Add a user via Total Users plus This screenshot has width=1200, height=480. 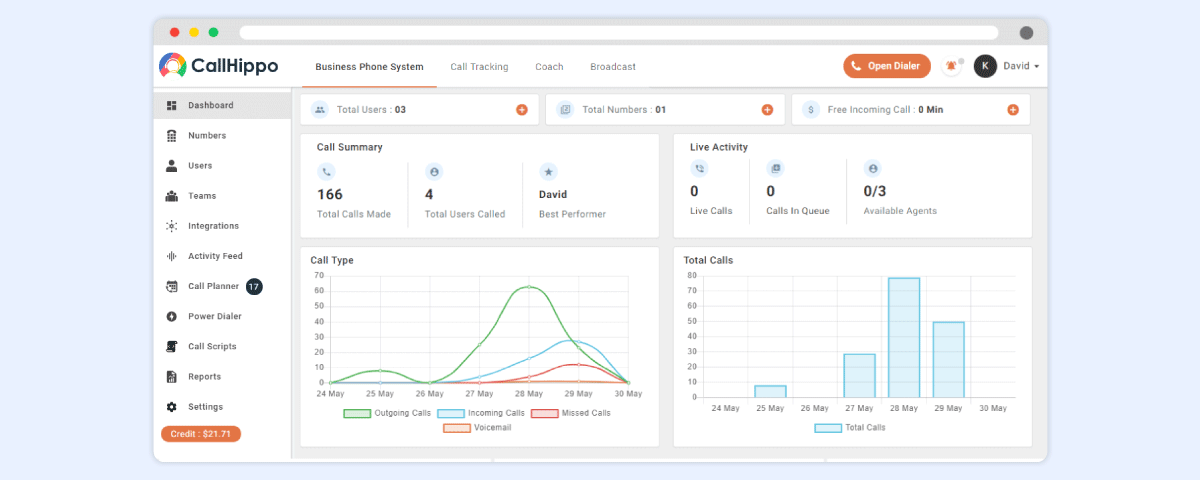pyautogui.click(x=522, y=109)
